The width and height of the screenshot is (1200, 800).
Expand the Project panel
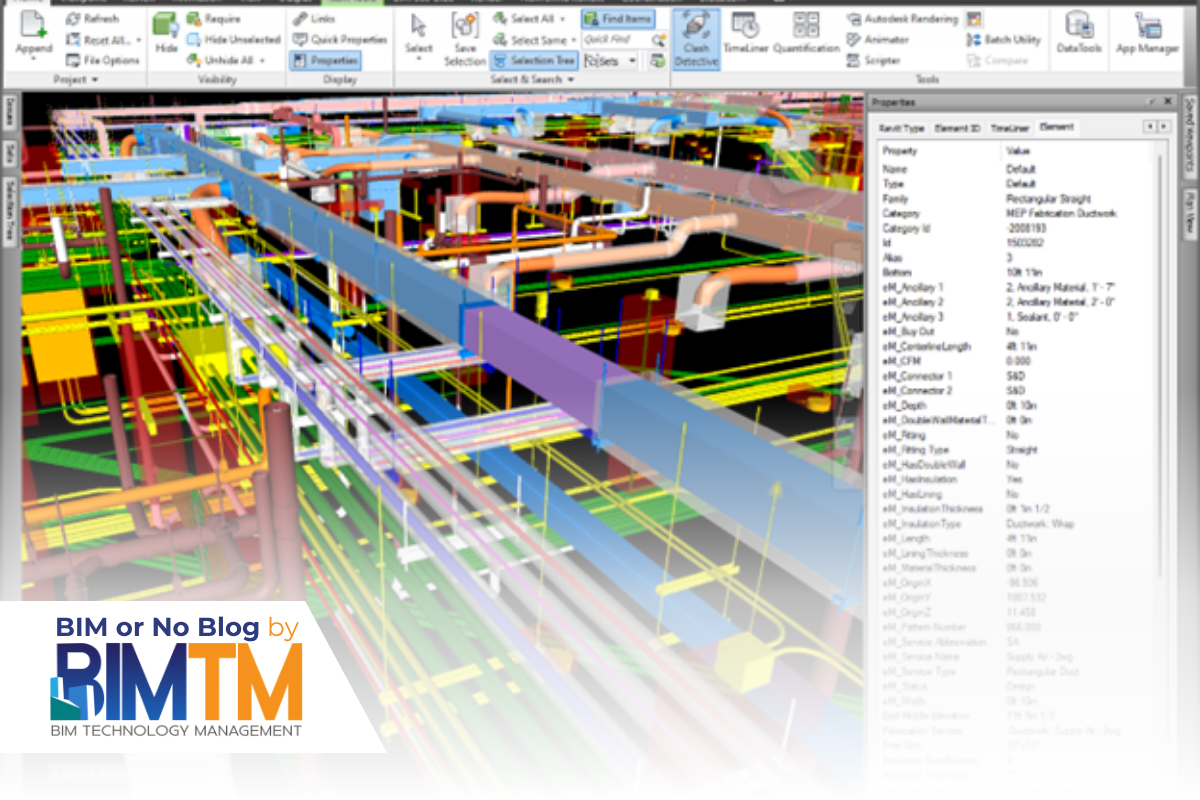pyautogui.click(x=76, y=80)
